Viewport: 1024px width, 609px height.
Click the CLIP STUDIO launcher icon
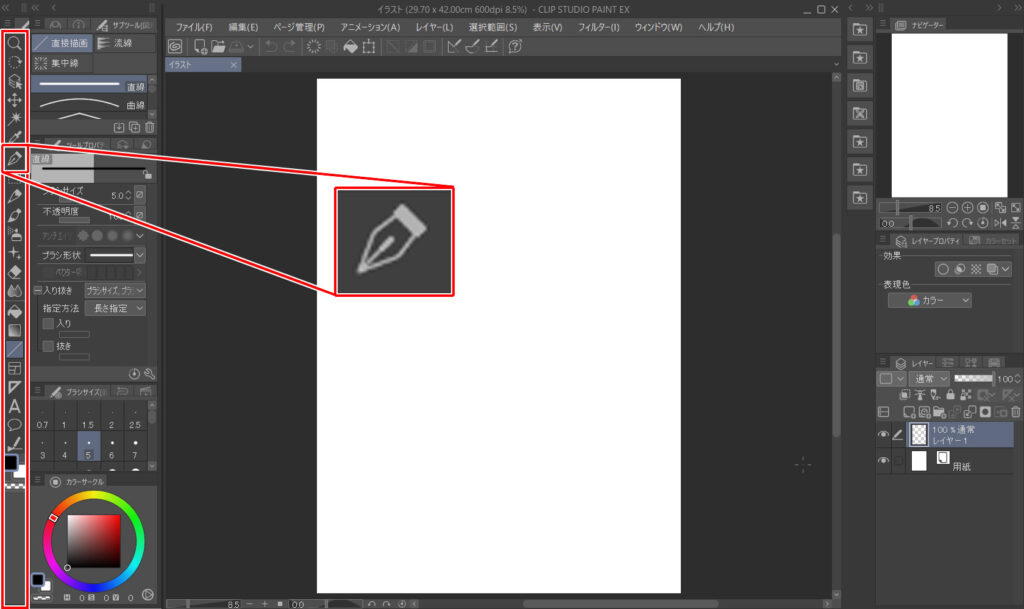point(175,46)
